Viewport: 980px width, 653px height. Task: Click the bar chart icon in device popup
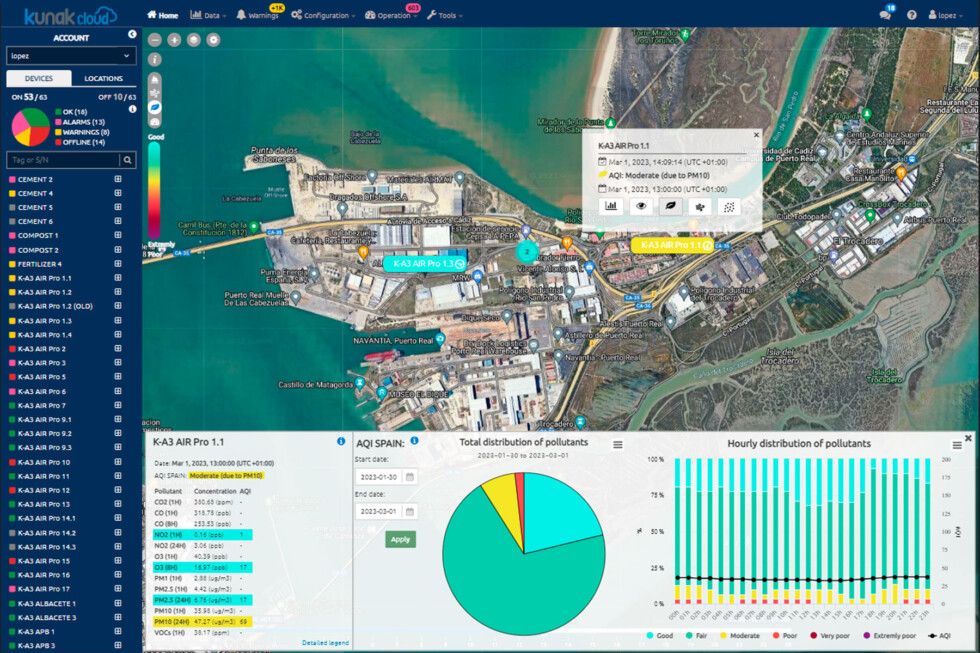point(610,206)
